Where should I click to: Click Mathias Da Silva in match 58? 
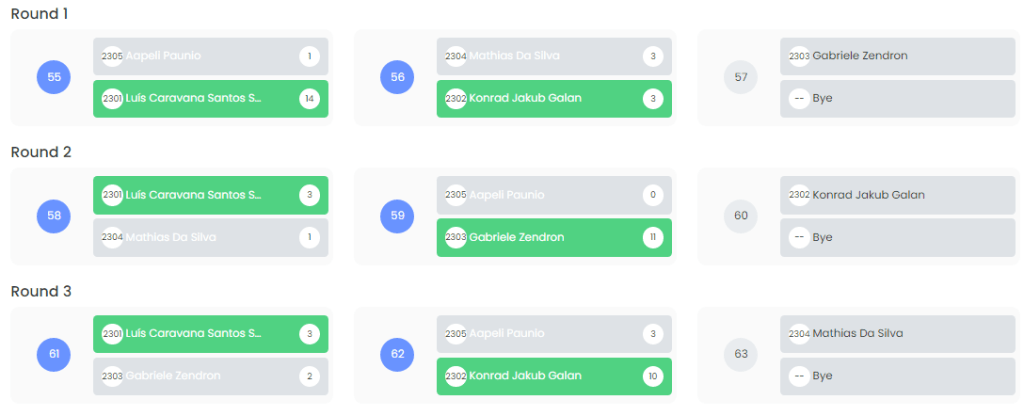[200, 238]
